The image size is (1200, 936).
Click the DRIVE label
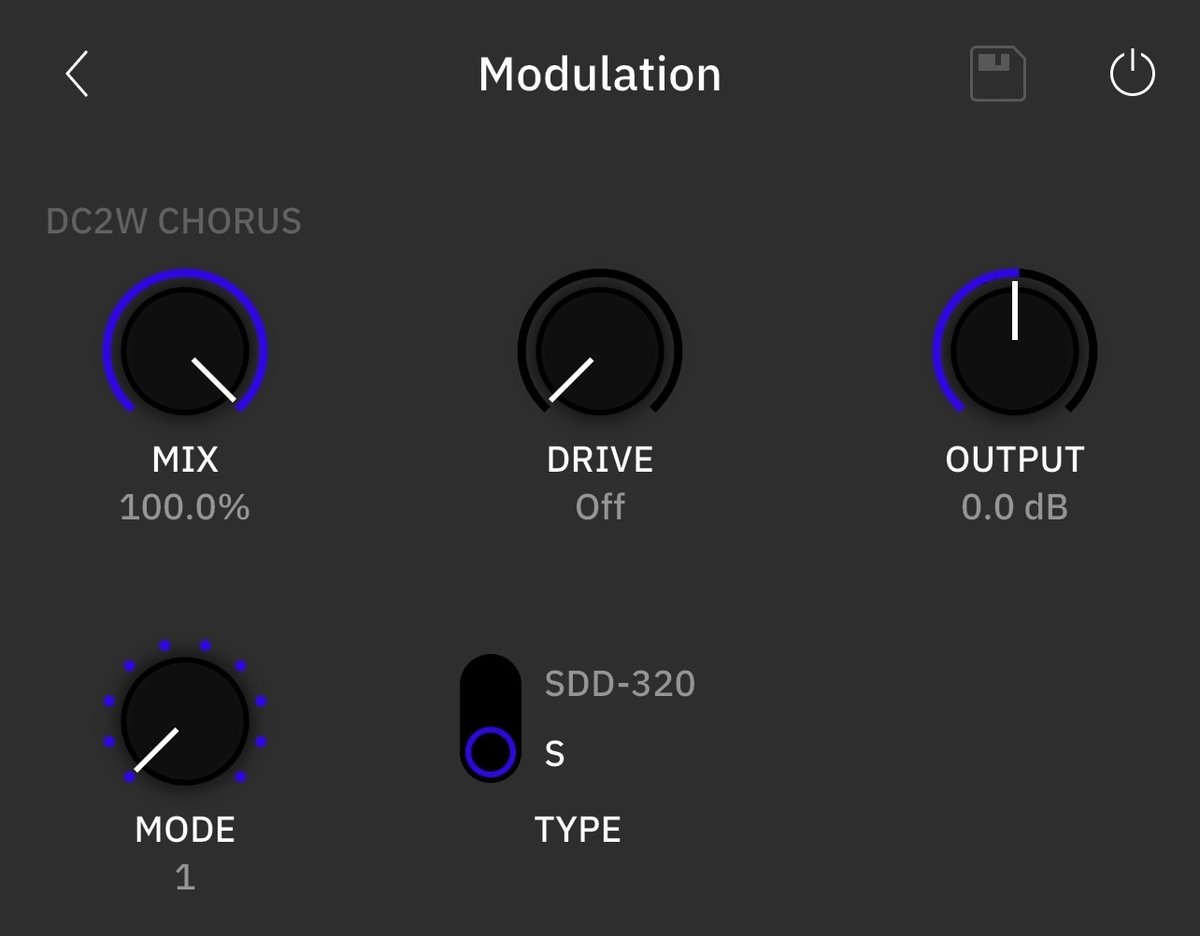pyautogui.click(x=599, y=460)
